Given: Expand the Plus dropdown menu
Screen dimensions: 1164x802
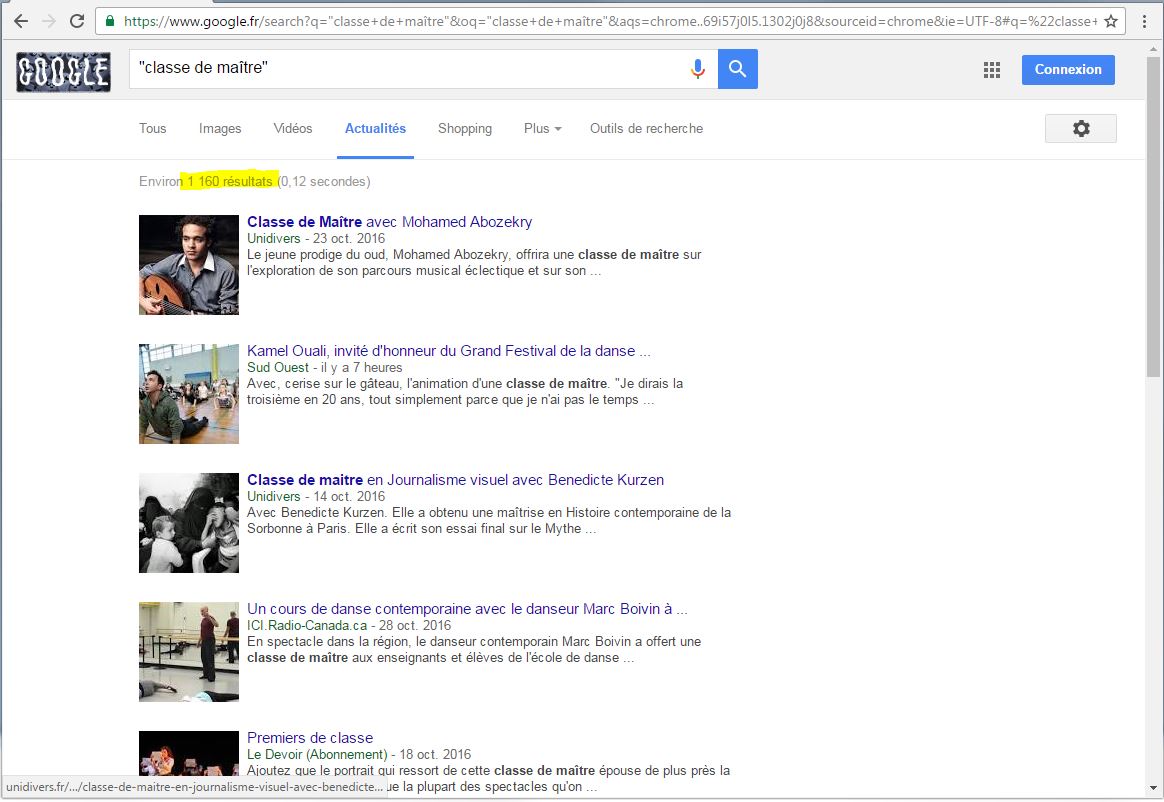Looking at the screenshot, I should click(x=542, y=129).
